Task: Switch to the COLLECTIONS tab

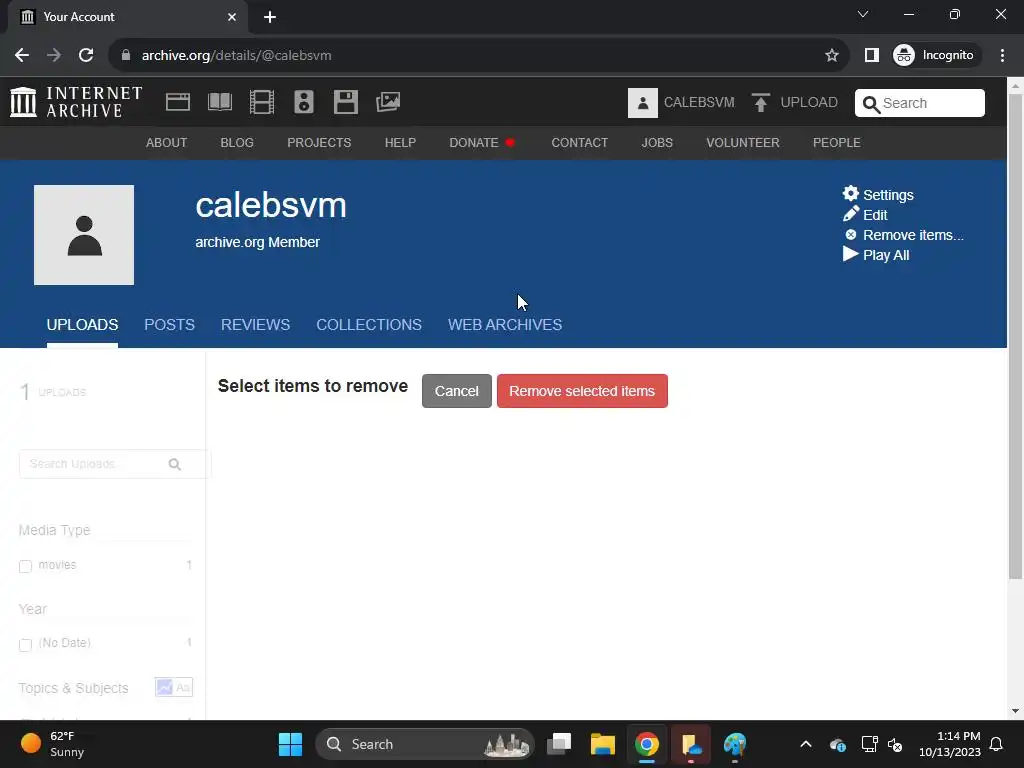Action: pos(369,325)
